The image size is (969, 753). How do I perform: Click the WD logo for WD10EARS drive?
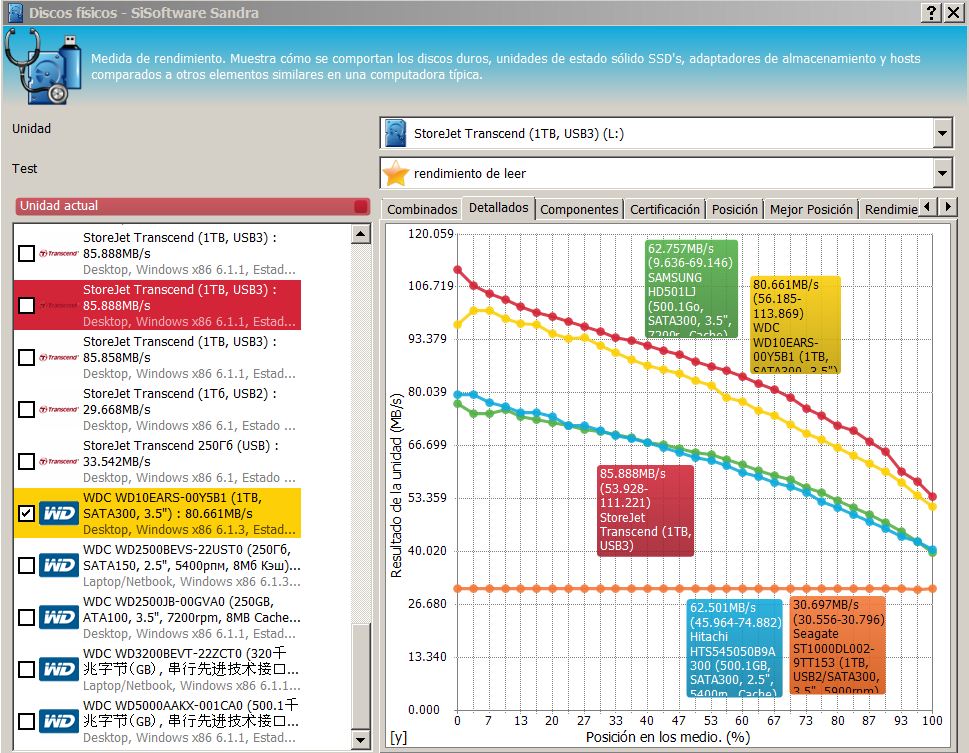58,513
